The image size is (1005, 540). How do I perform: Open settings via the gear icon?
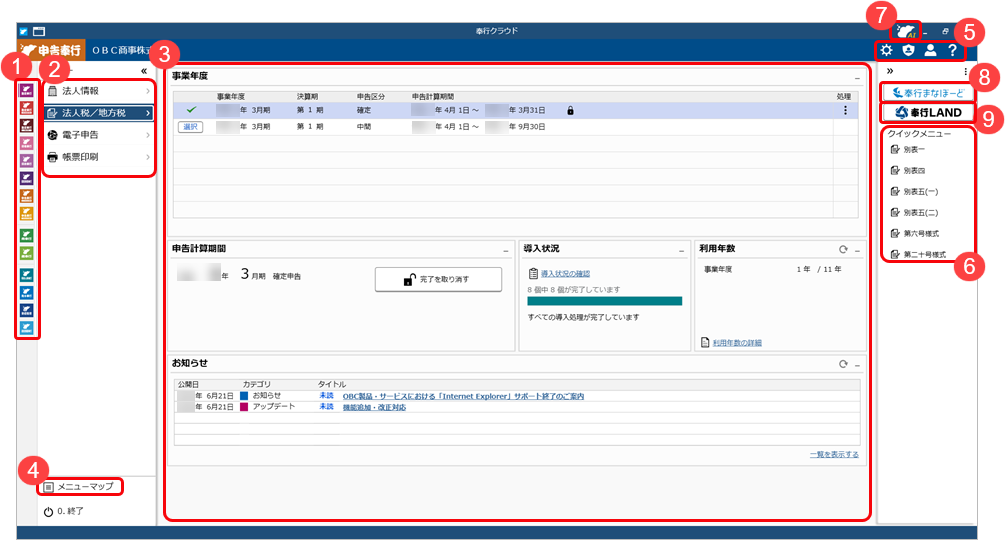[886, 50]
